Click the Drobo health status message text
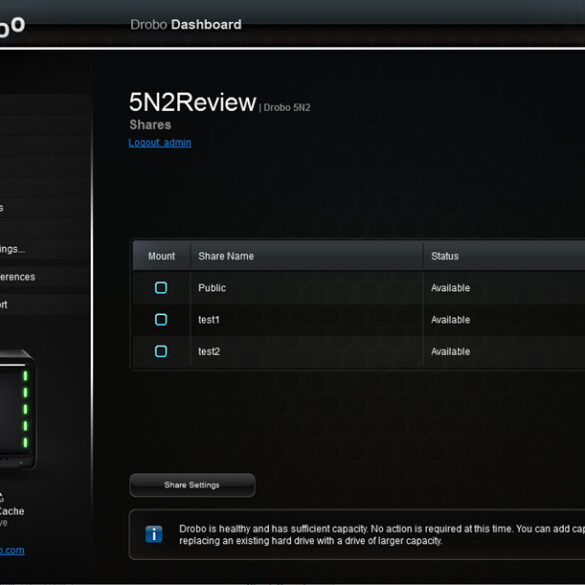585x585 pixels. click(x=382, y=535)
